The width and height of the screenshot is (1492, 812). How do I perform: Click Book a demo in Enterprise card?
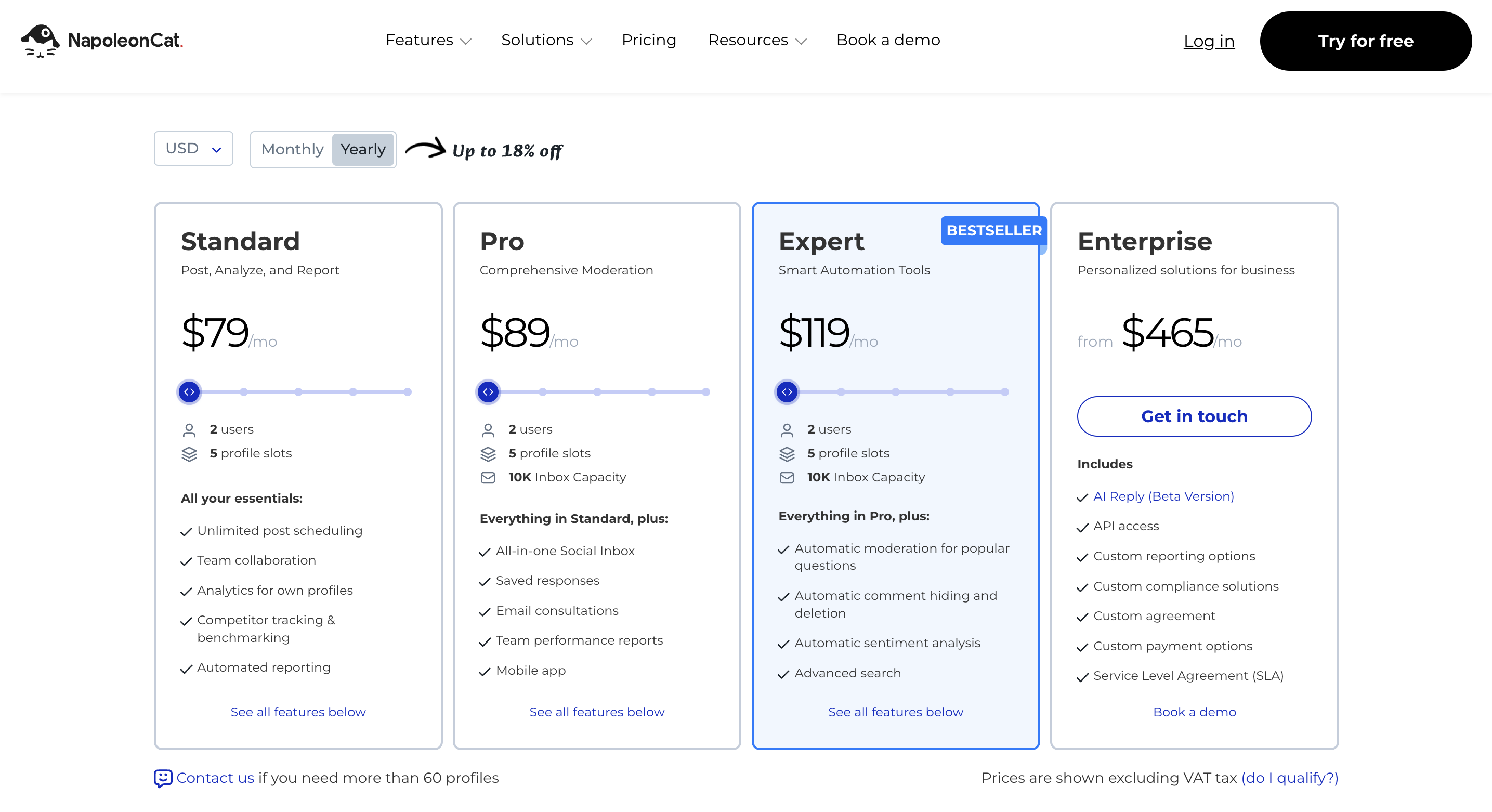[1194, 712]
